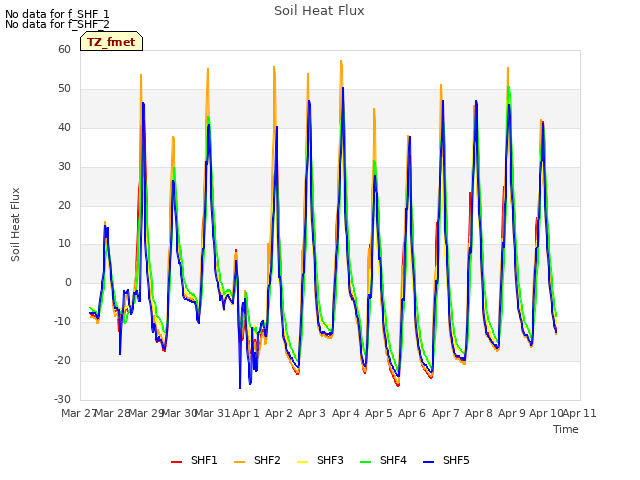
Task: Click the 50 y-axis tick label
Action: tap(64, 89)
